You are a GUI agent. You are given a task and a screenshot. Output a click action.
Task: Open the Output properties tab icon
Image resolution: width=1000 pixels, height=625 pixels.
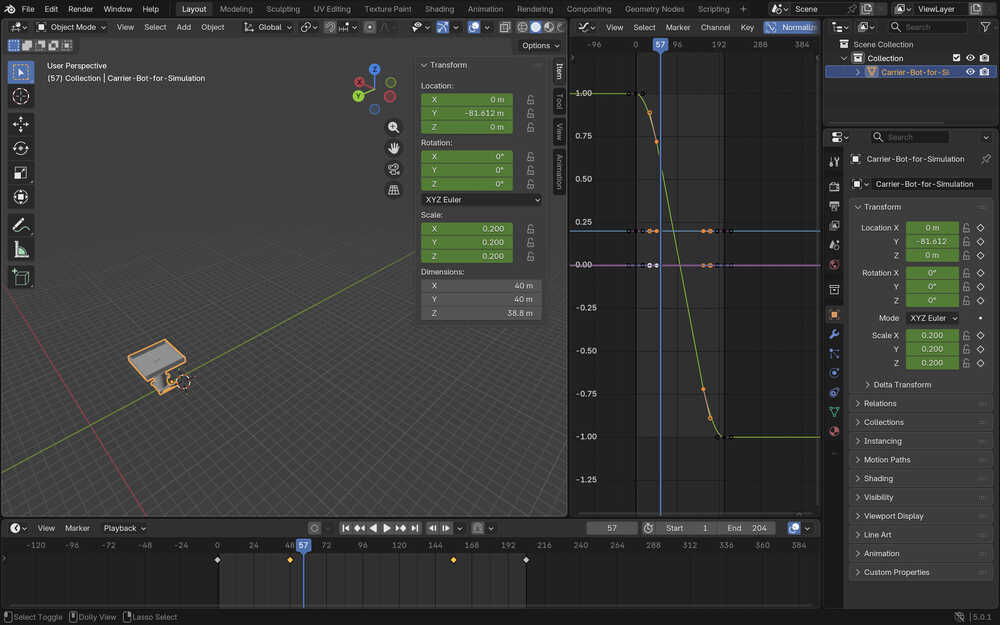[834, 206]
